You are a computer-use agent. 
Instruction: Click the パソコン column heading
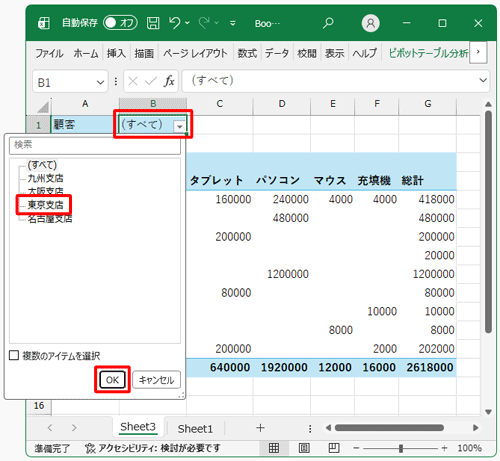pyautogui.click(x=278, y=180)
